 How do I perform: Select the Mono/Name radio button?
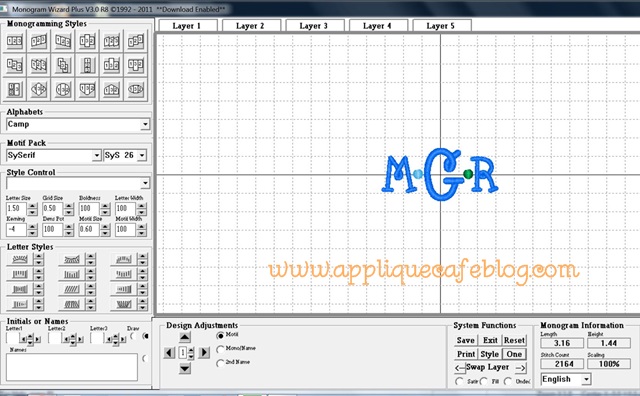click(x=220, y=349)
